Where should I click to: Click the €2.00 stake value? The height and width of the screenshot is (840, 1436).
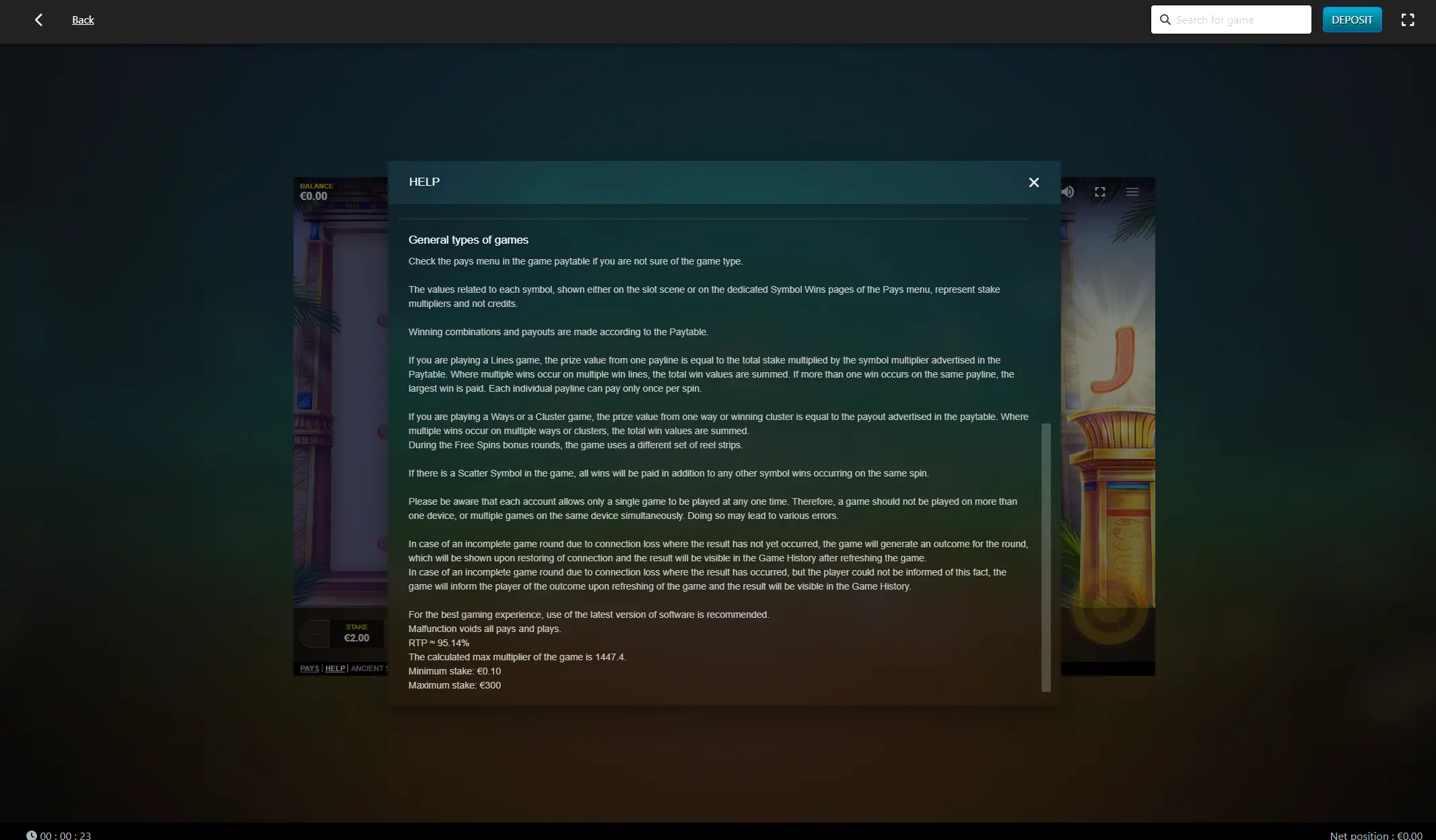tap(357, 638)
